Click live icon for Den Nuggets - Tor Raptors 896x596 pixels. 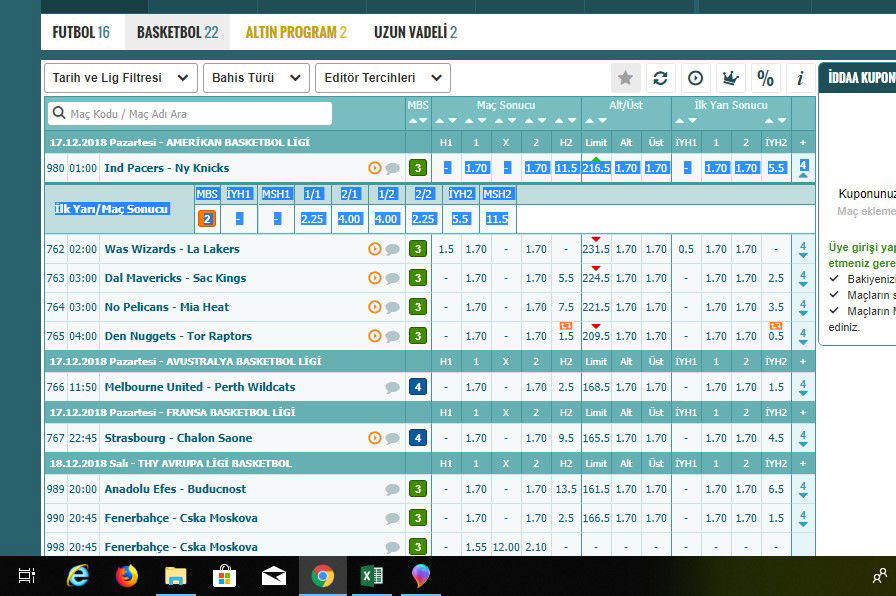click(374, 336)
